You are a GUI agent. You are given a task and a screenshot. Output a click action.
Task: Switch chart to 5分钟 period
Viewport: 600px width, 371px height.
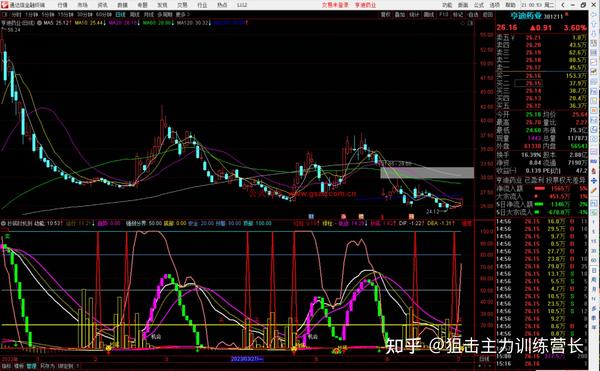pyautogui.click(x=48, y=15)
